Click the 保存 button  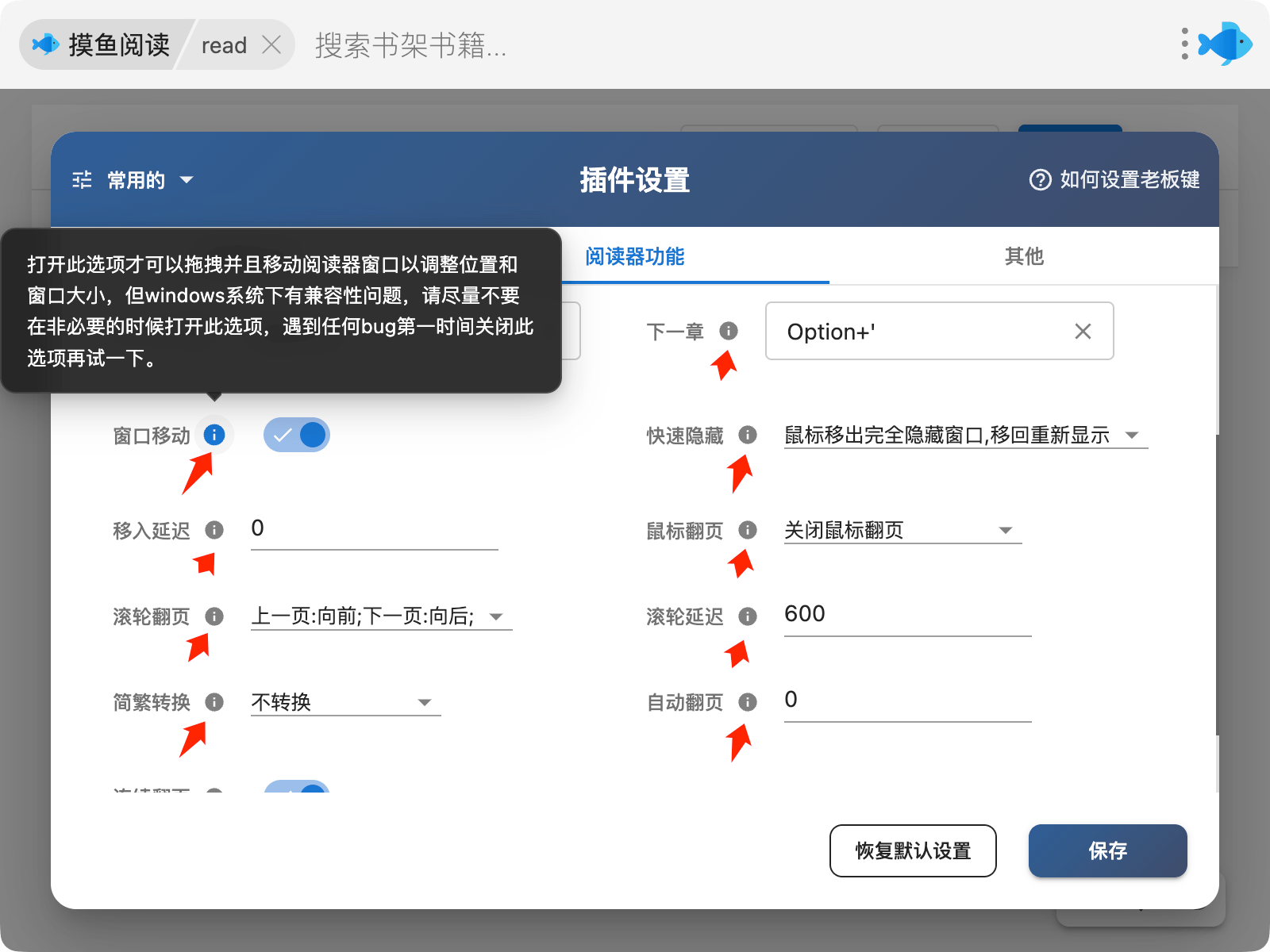(x=1108, y=850)
